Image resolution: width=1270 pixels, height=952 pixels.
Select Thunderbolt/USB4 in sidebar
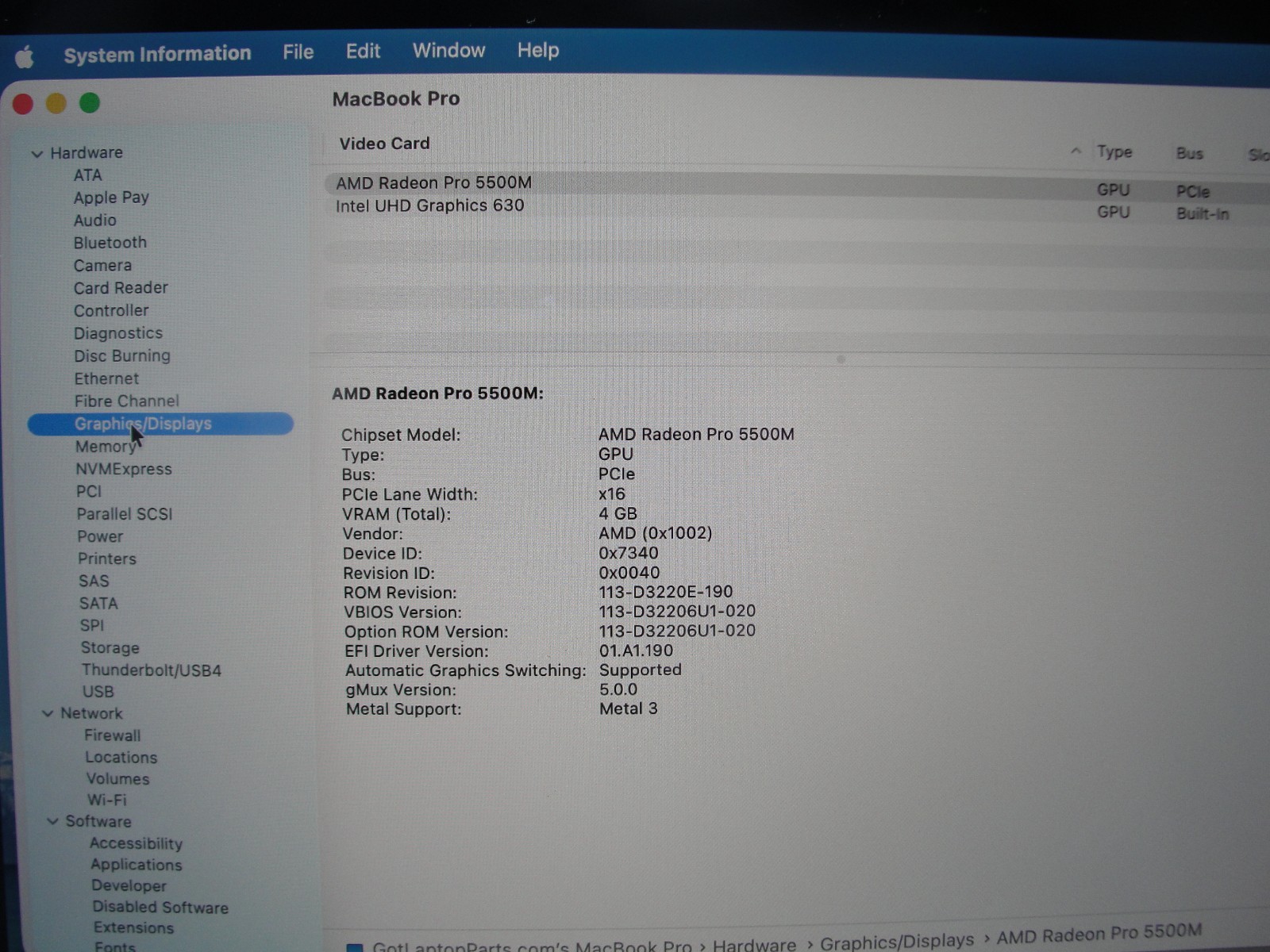[x=151, y=670]
